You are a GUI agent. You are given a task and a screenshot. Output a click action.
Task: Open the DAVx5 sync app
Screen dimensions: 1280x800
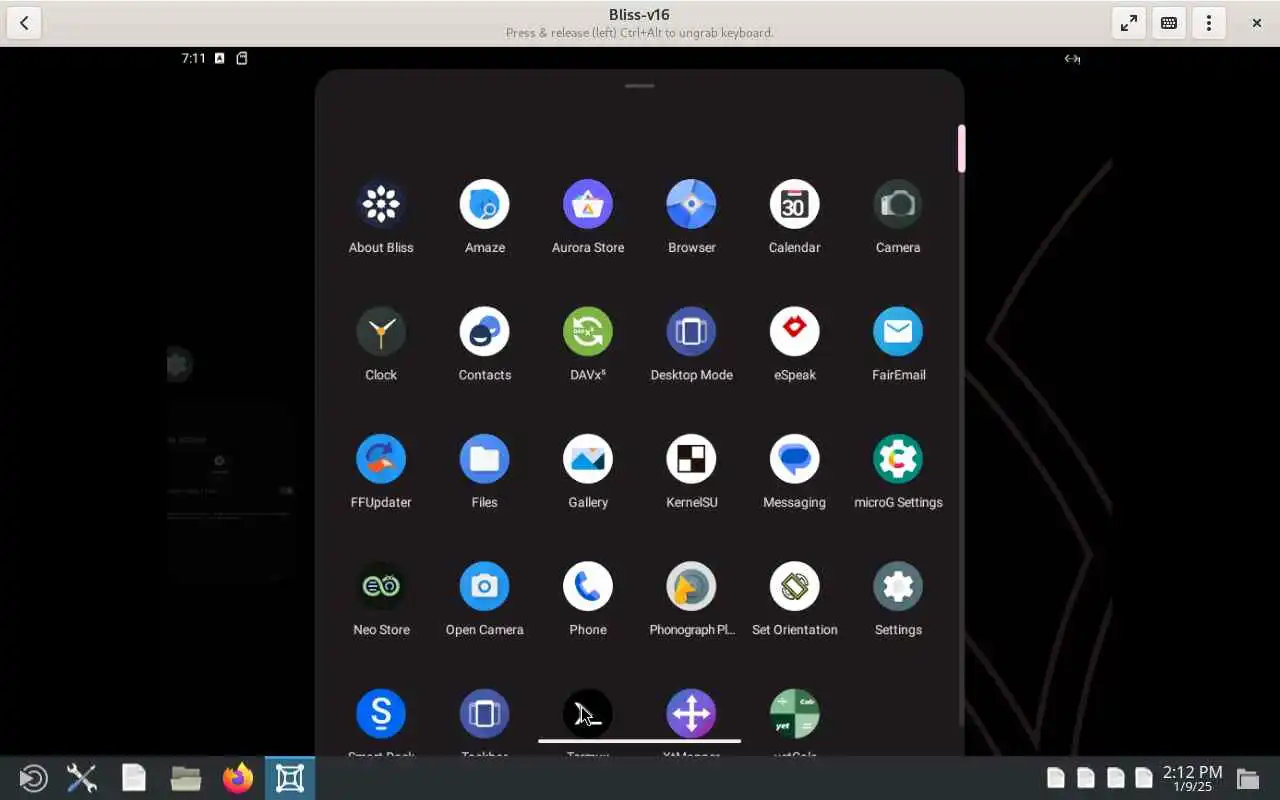tap(588, 332)
